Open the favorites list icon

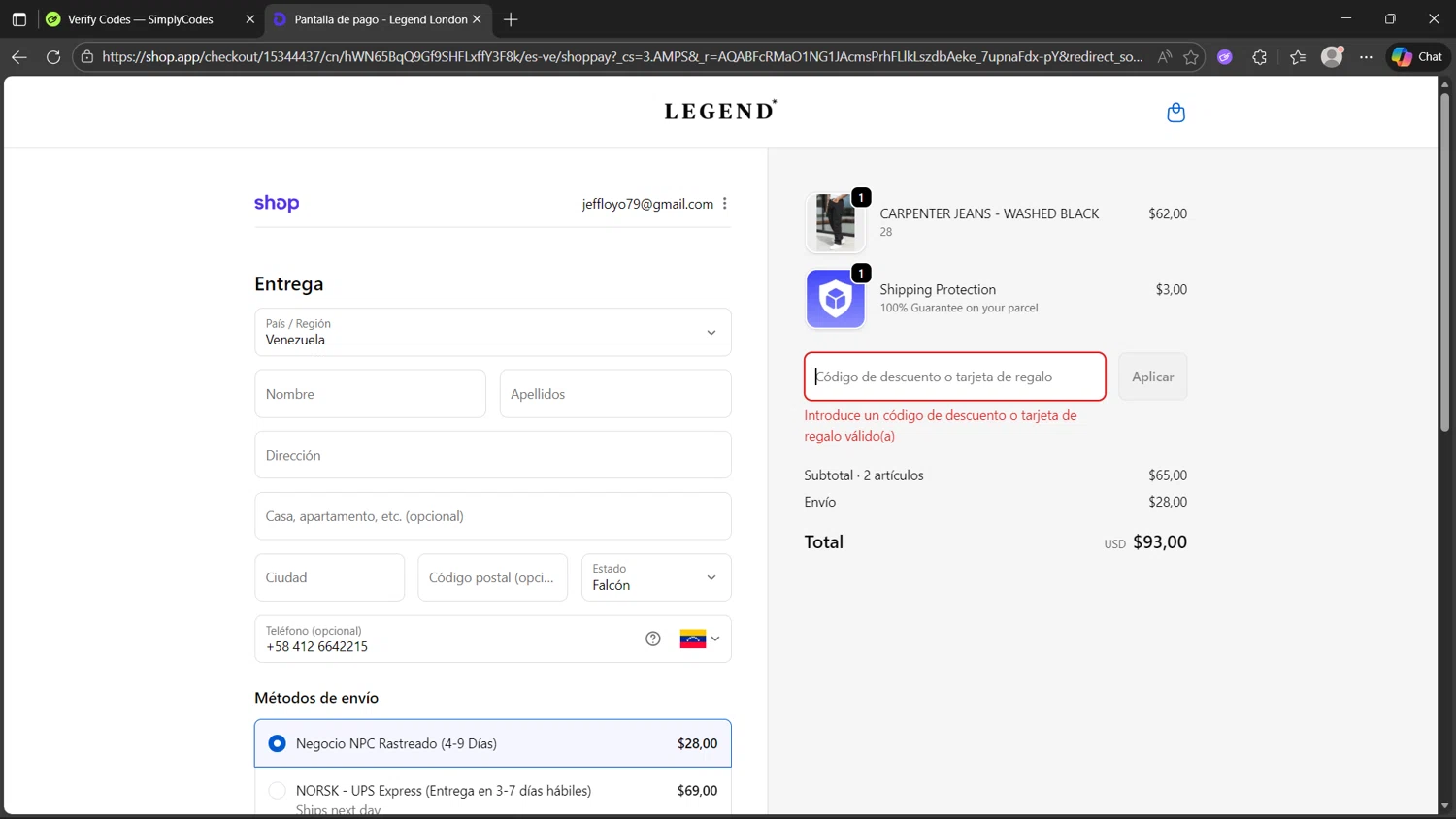point(1298,57)
